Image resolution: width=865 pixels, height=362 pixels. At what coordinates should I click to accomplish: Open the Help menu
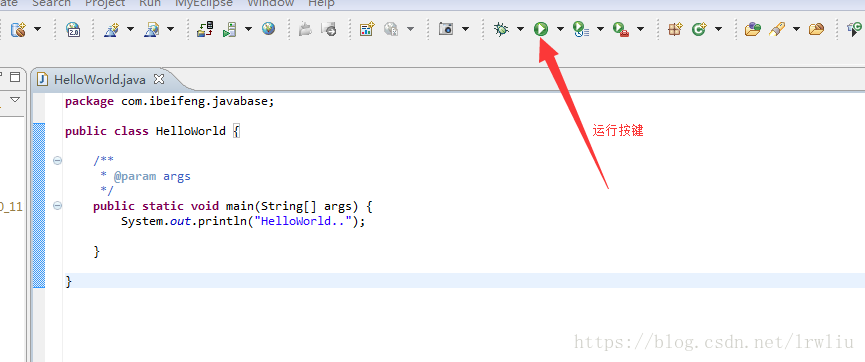[321, 3]
